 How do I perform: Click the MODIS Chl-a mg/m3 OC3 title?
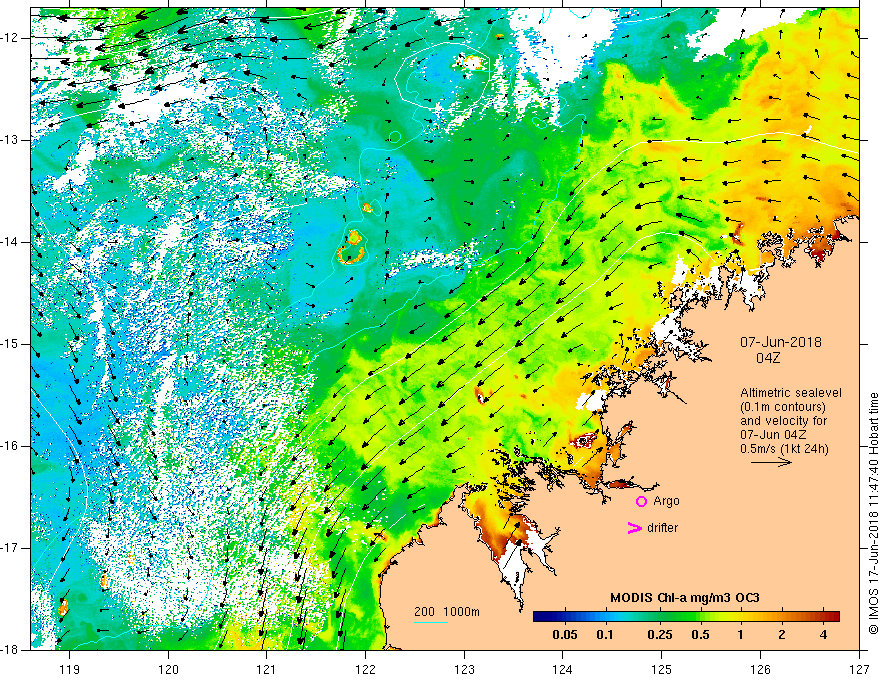pos(685,598)
